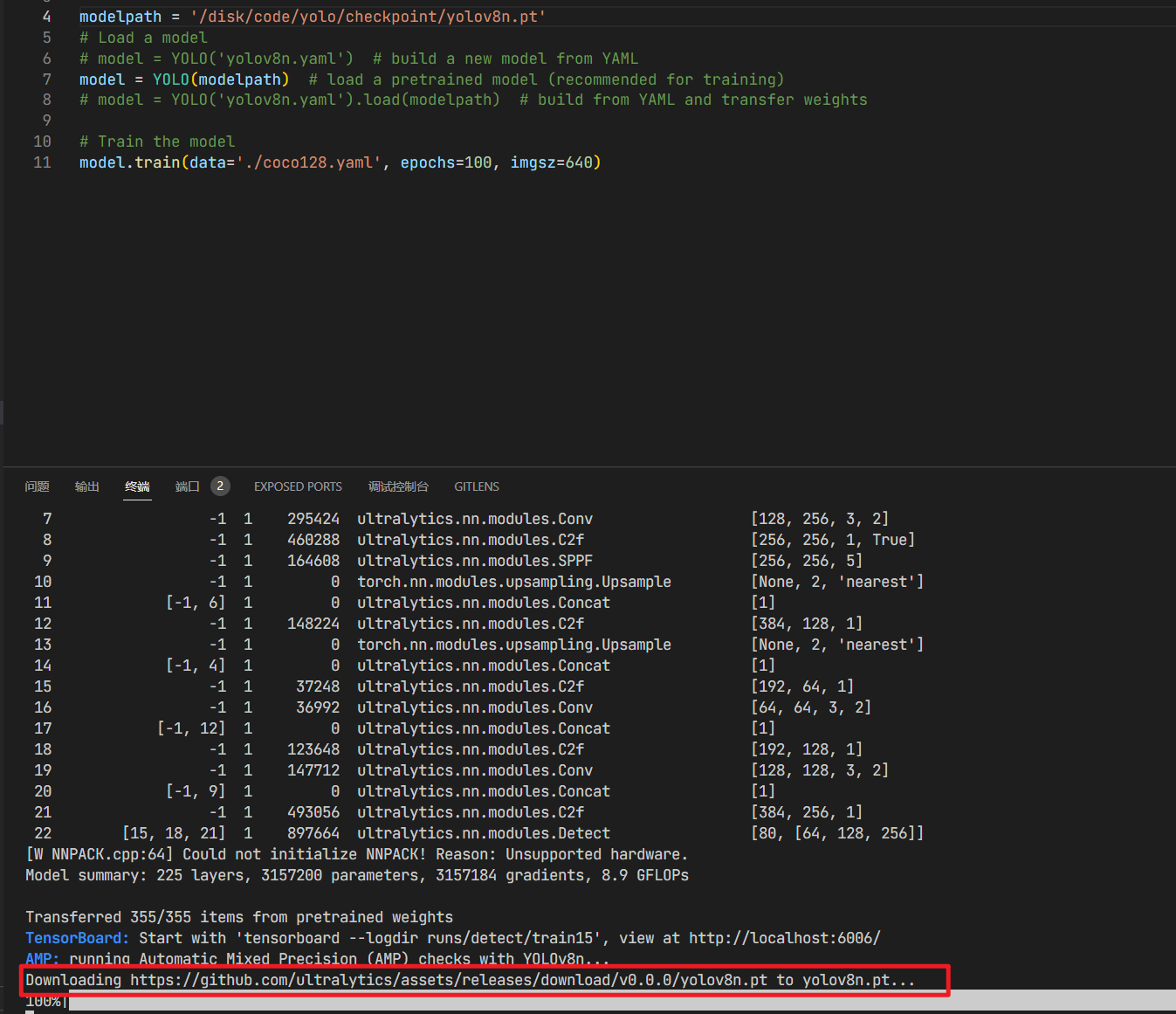The height and width of the screenshot is (1014, 1176).
Task: Open the 端口 (Ports) tab
Action: point(186,486)
